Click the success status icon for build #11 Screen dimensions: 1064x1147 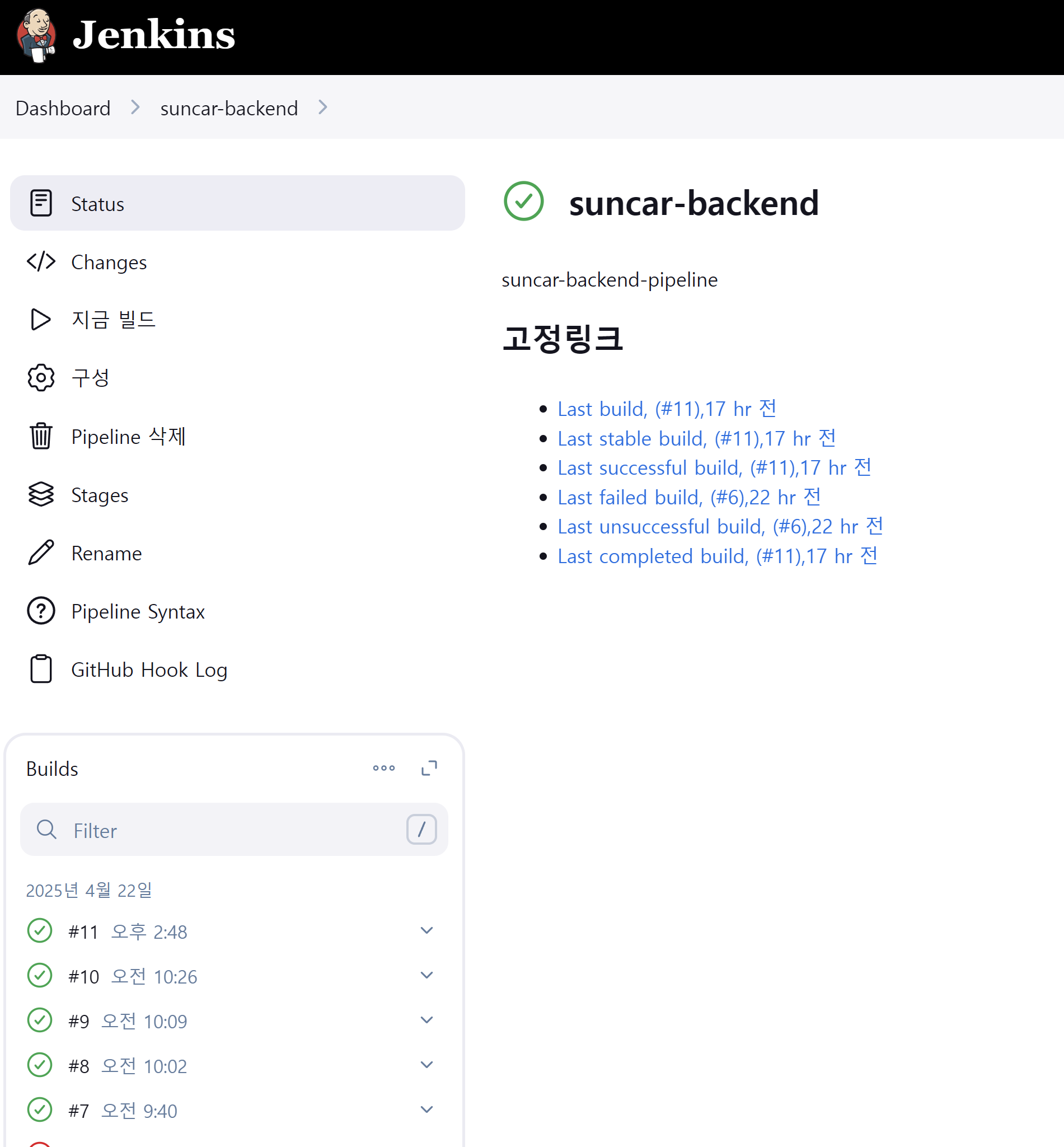pyautogui.click(x=40, y=930)
